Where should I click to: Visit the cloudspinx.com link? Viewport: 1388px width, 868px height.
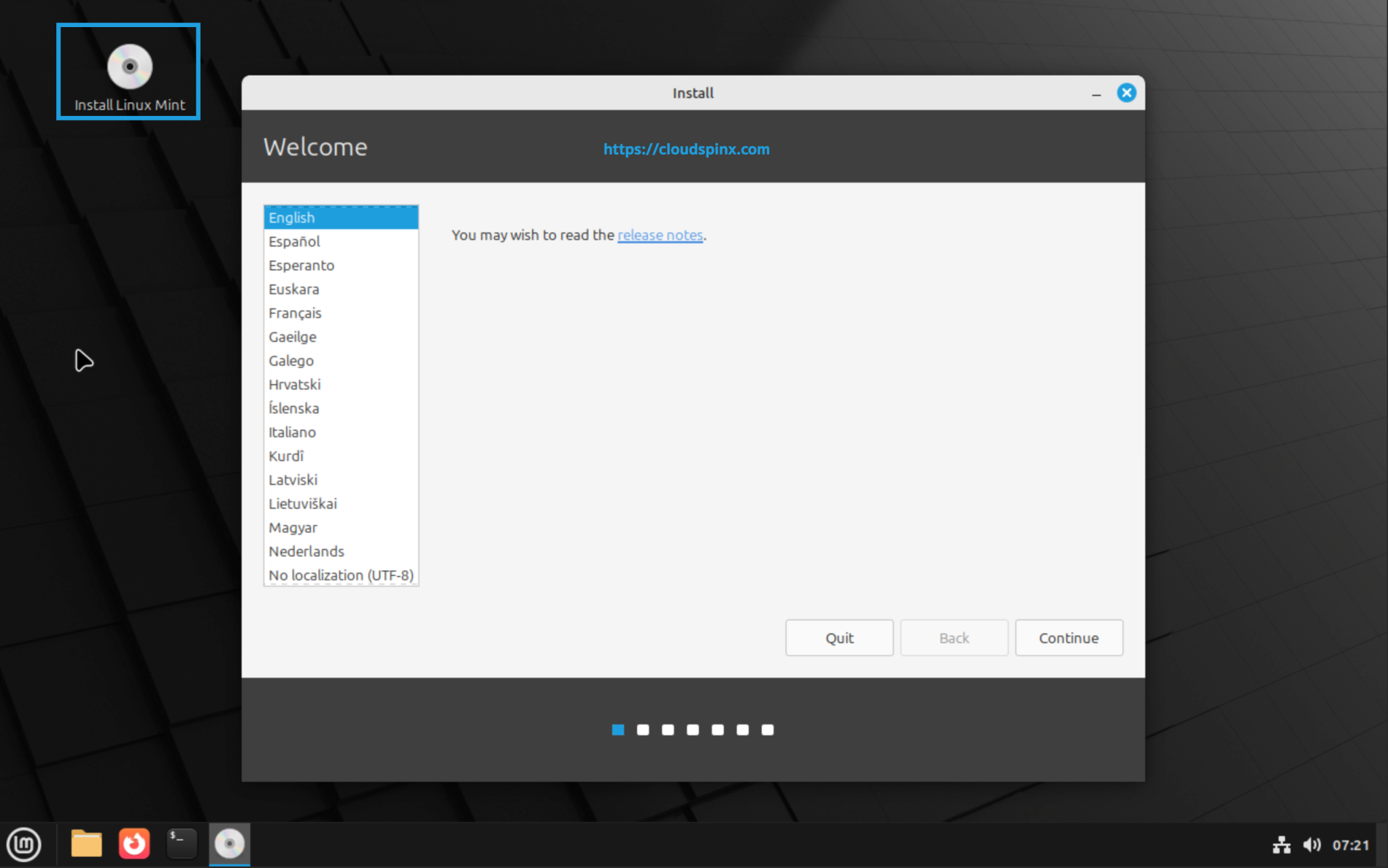(686, 149)
